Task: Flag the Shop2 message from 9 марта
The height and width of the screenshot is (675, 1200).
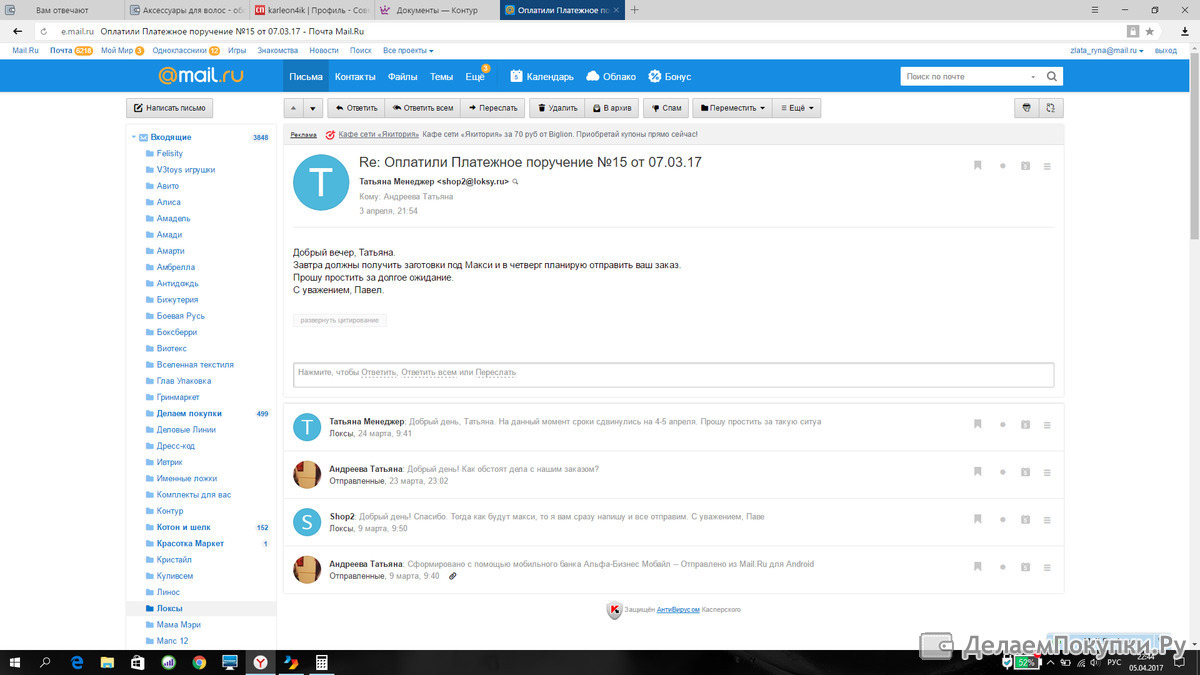Action: click(x=978, y=519)
